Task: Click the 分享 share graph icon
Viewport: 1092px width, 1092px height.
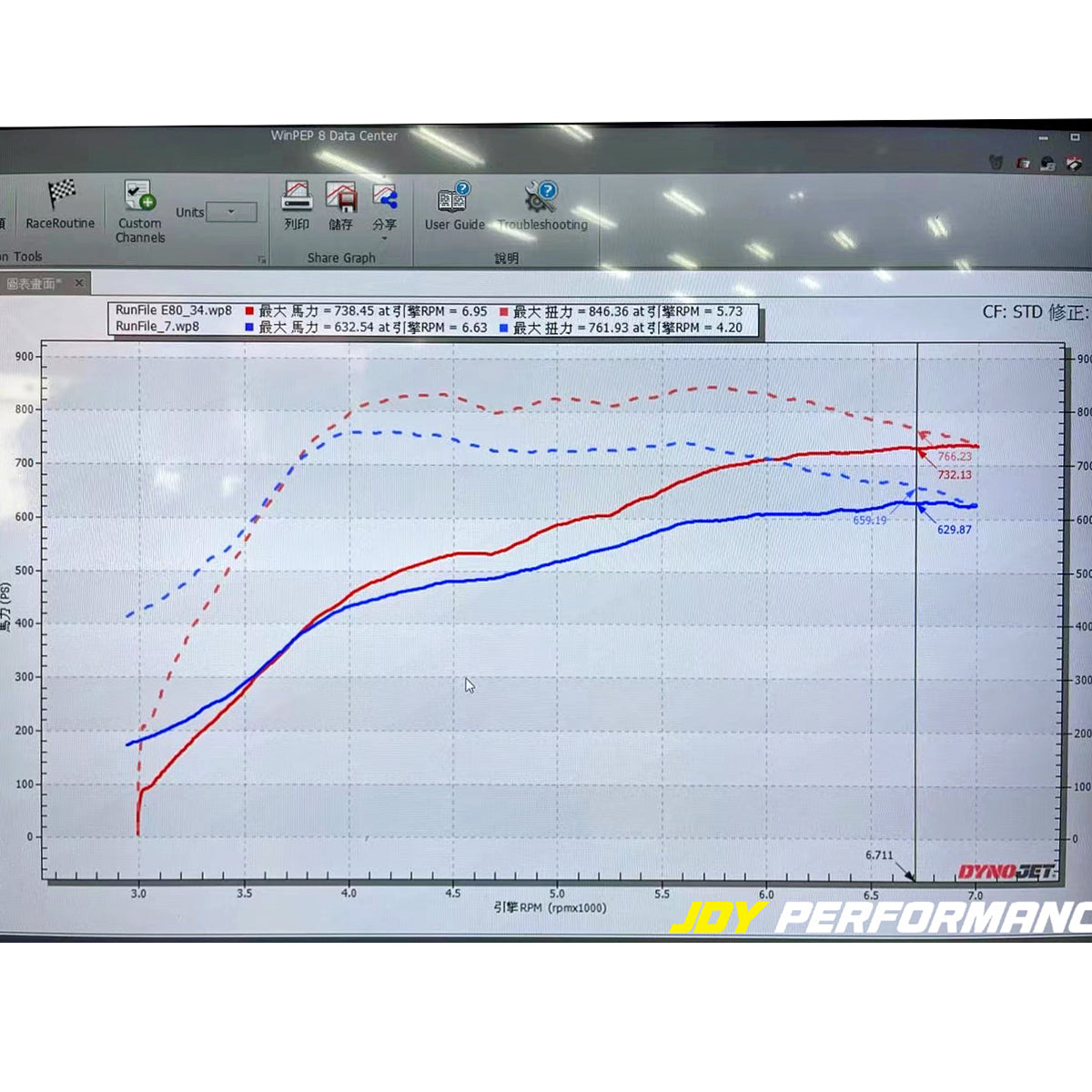Action: click(x=383, y=202)
